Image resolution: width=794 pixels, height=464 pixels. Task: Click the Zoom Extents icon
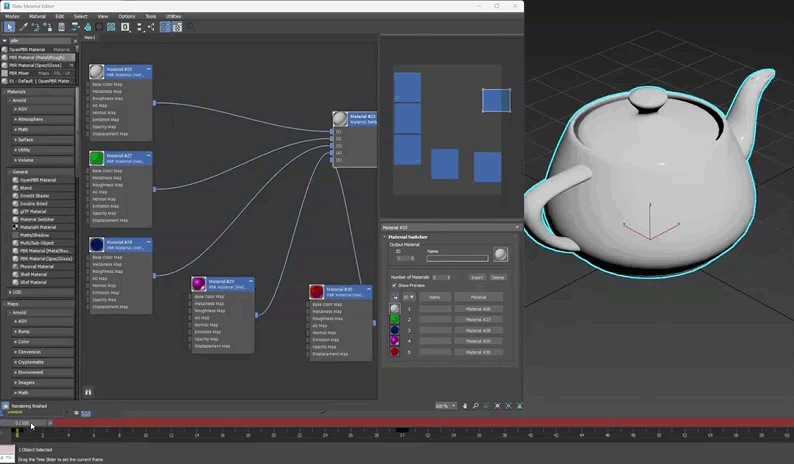point(498,406)
